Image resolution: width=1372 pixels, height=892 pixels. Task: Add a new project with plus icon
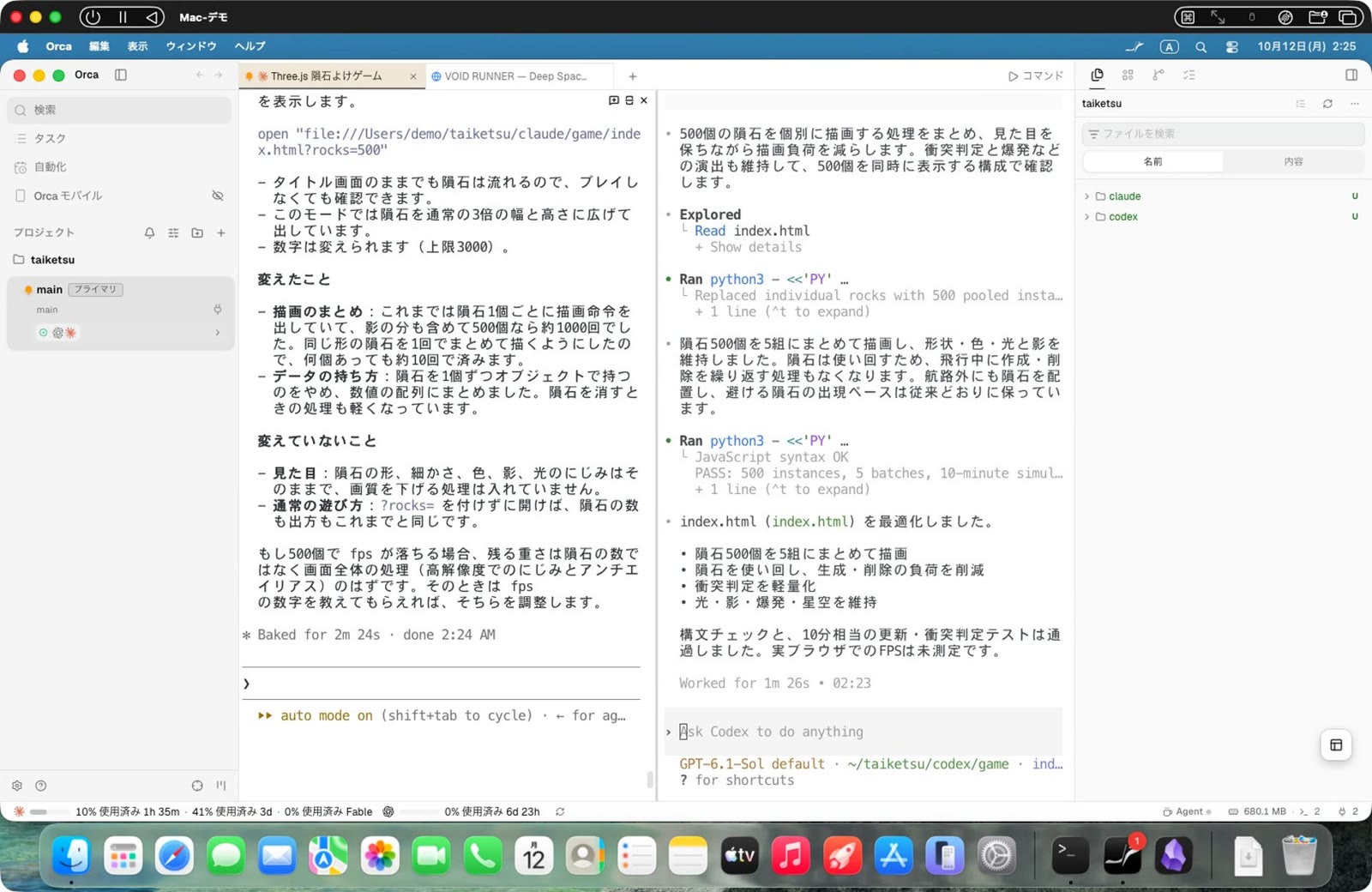pos(221,232)
